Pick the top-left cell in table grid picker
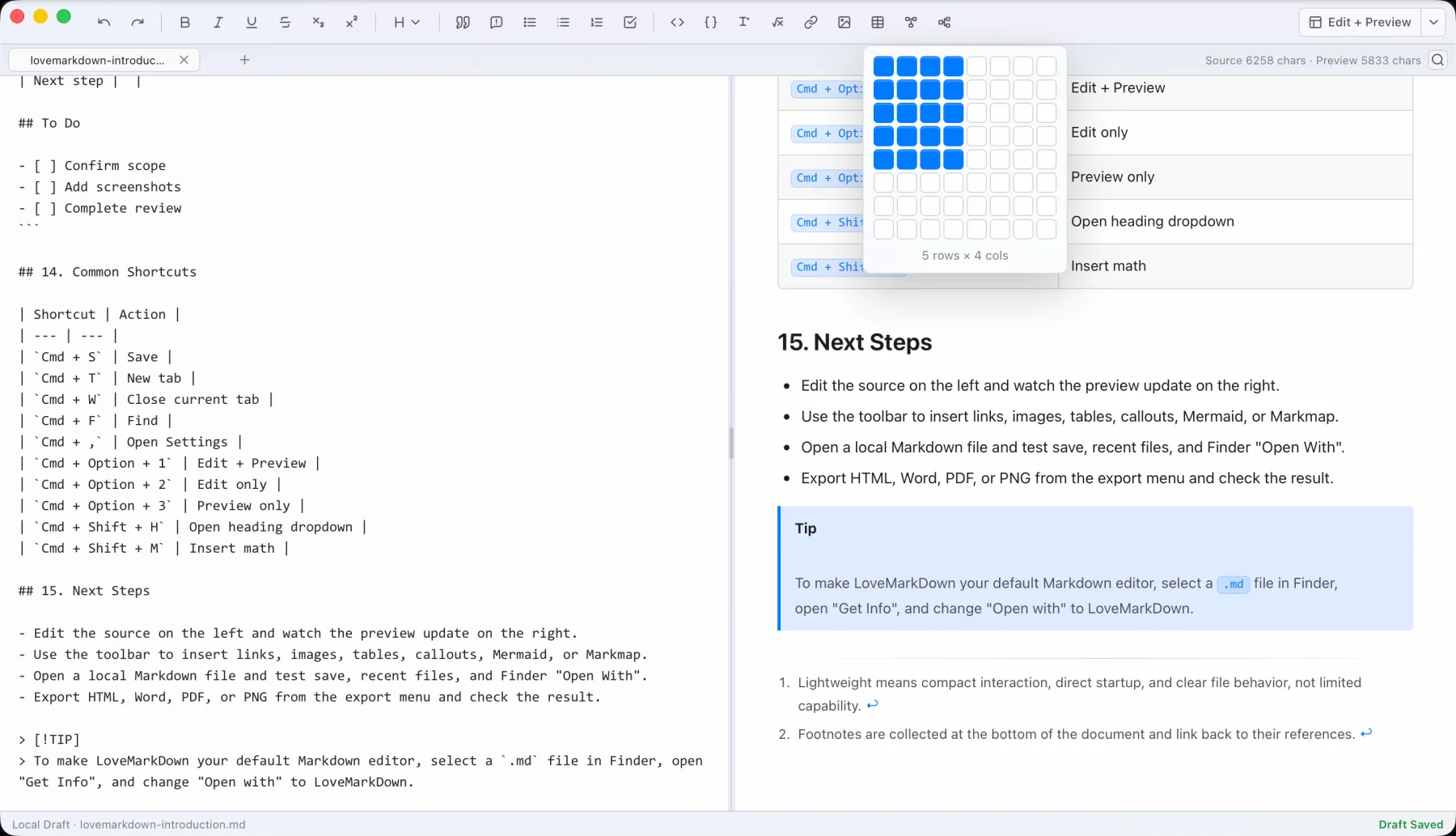 (x=883, y=66)
